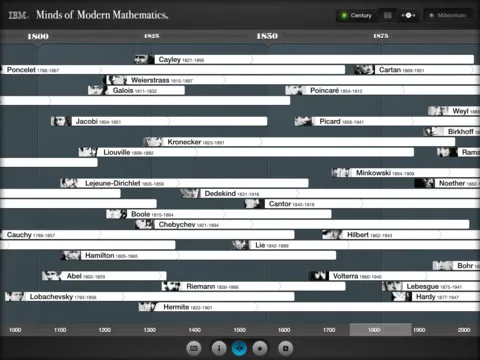The width and height of the screenshot is (480, 360).
Task: Open Hermite portrait thumbnail
Action: pyautogui.click(x=148, y=307)
